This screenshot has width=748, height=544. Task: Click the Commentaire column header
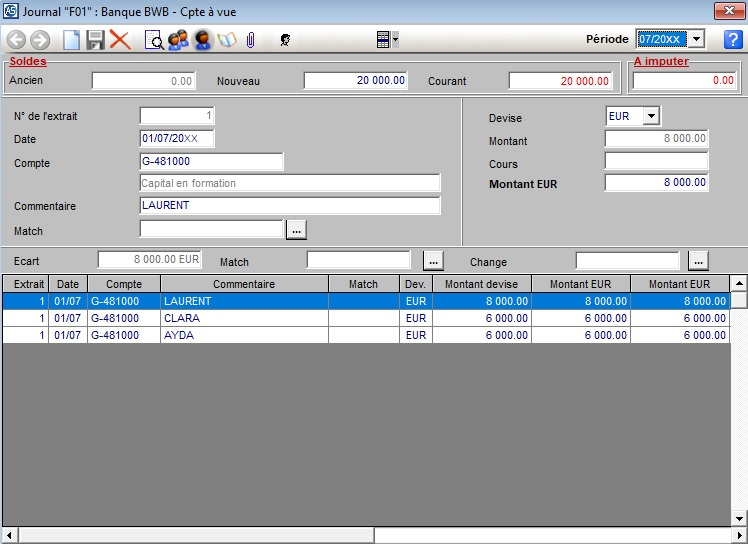(244, 284)
